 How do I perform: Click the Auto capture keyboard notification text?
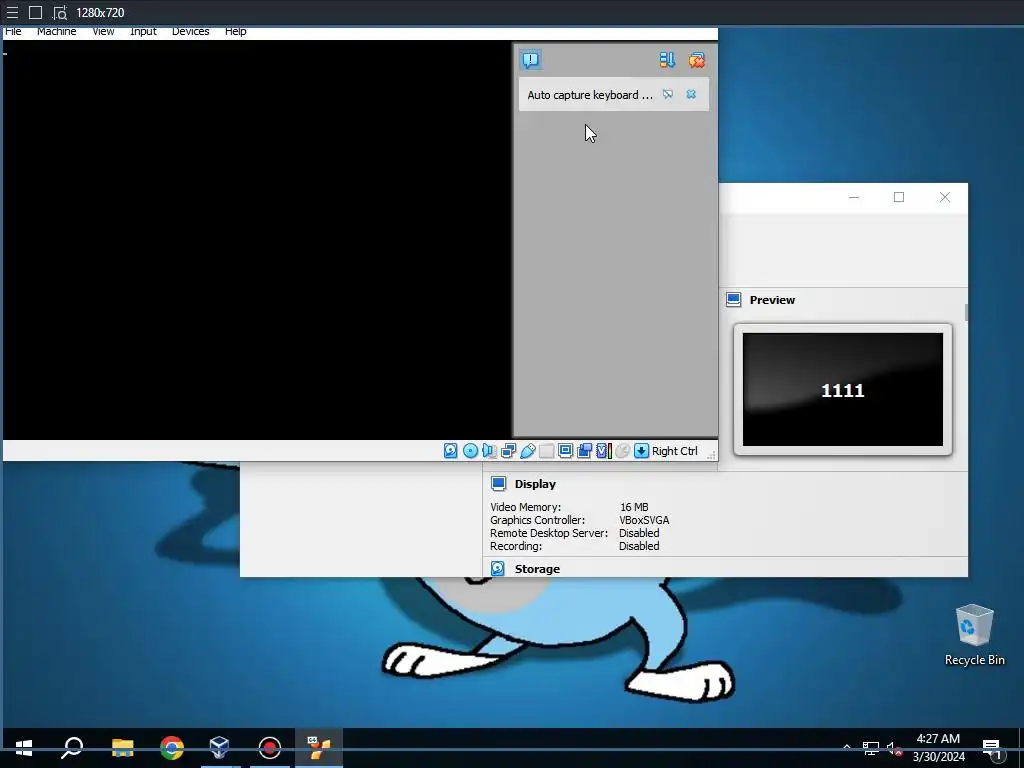(590, 95)
